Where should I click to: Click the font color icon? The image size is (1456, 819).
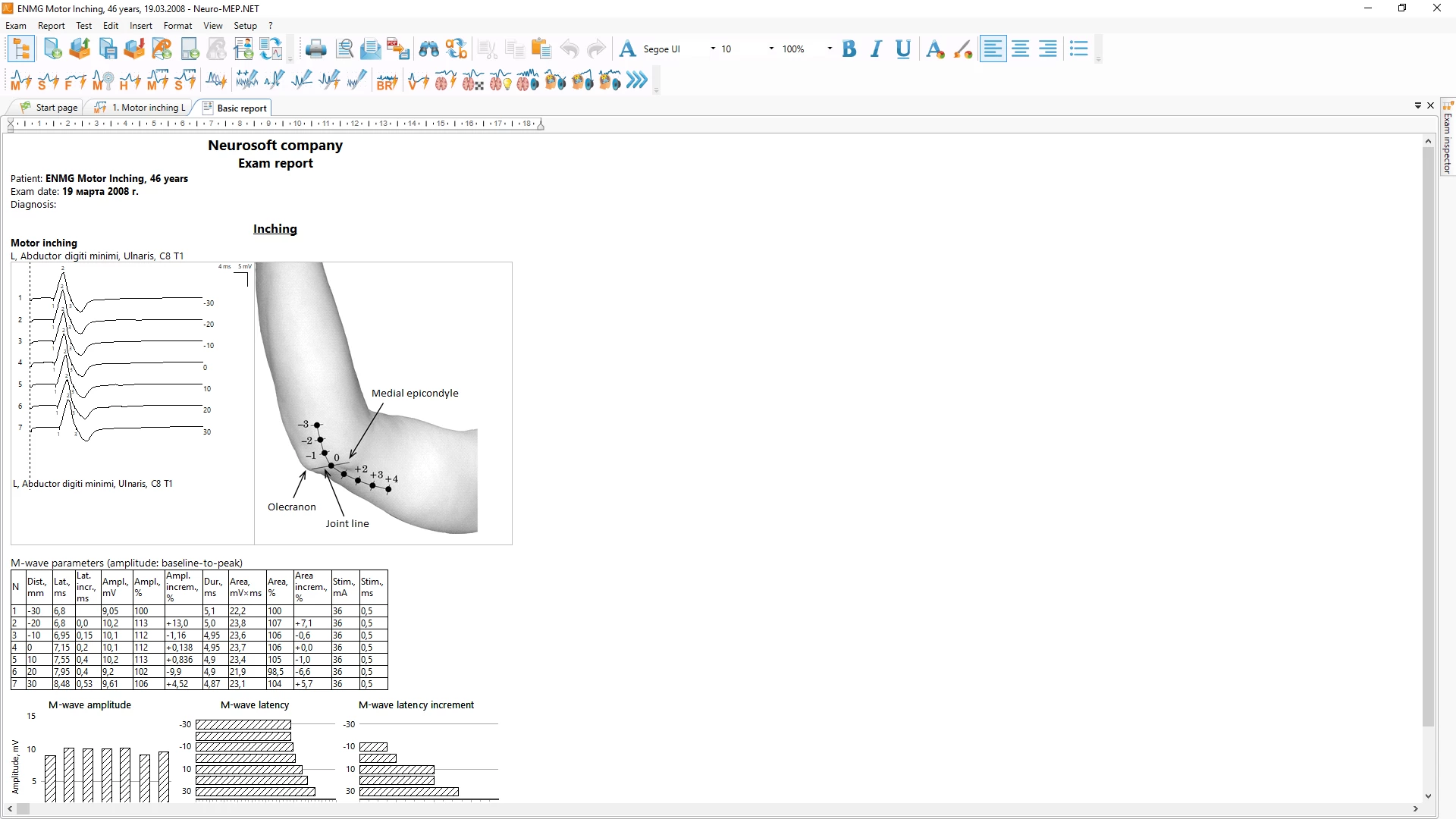click(x=935, y=49)
